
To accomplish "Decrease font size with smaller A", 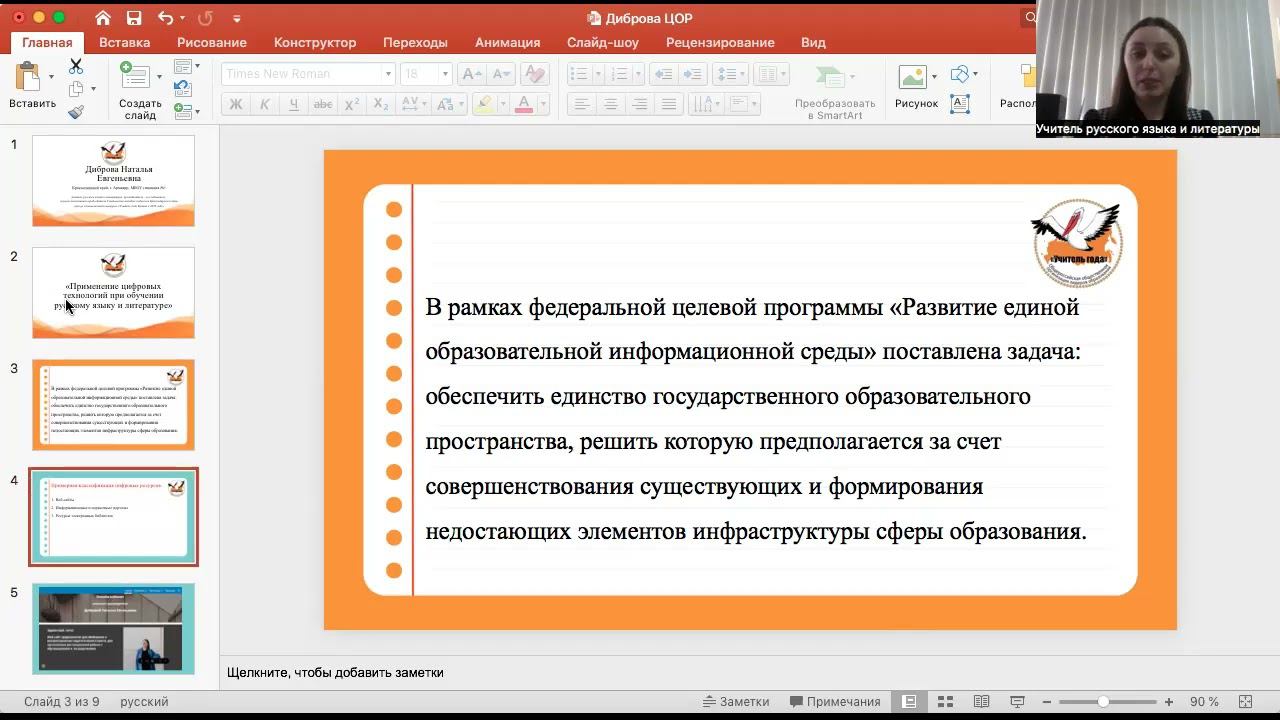I will [x=502, y=74].
